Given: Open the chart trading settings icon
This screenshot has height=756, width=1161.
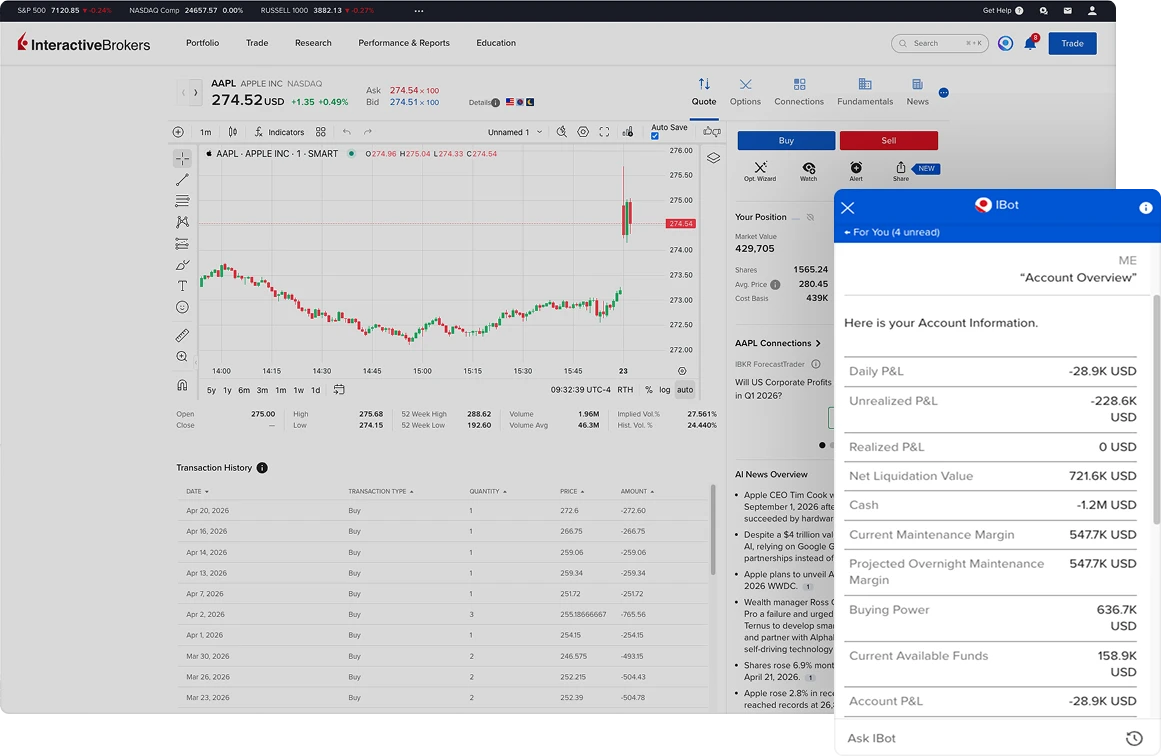Looking at the screenshot, I should pyautogui.click(x=628, y=132).
